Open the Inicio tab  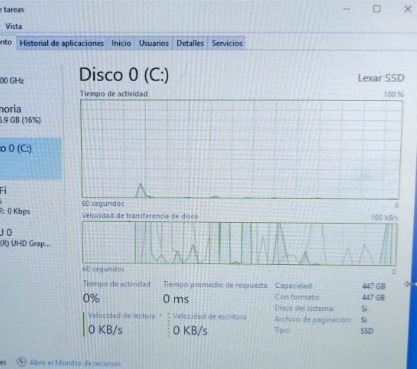click(121, 43)
